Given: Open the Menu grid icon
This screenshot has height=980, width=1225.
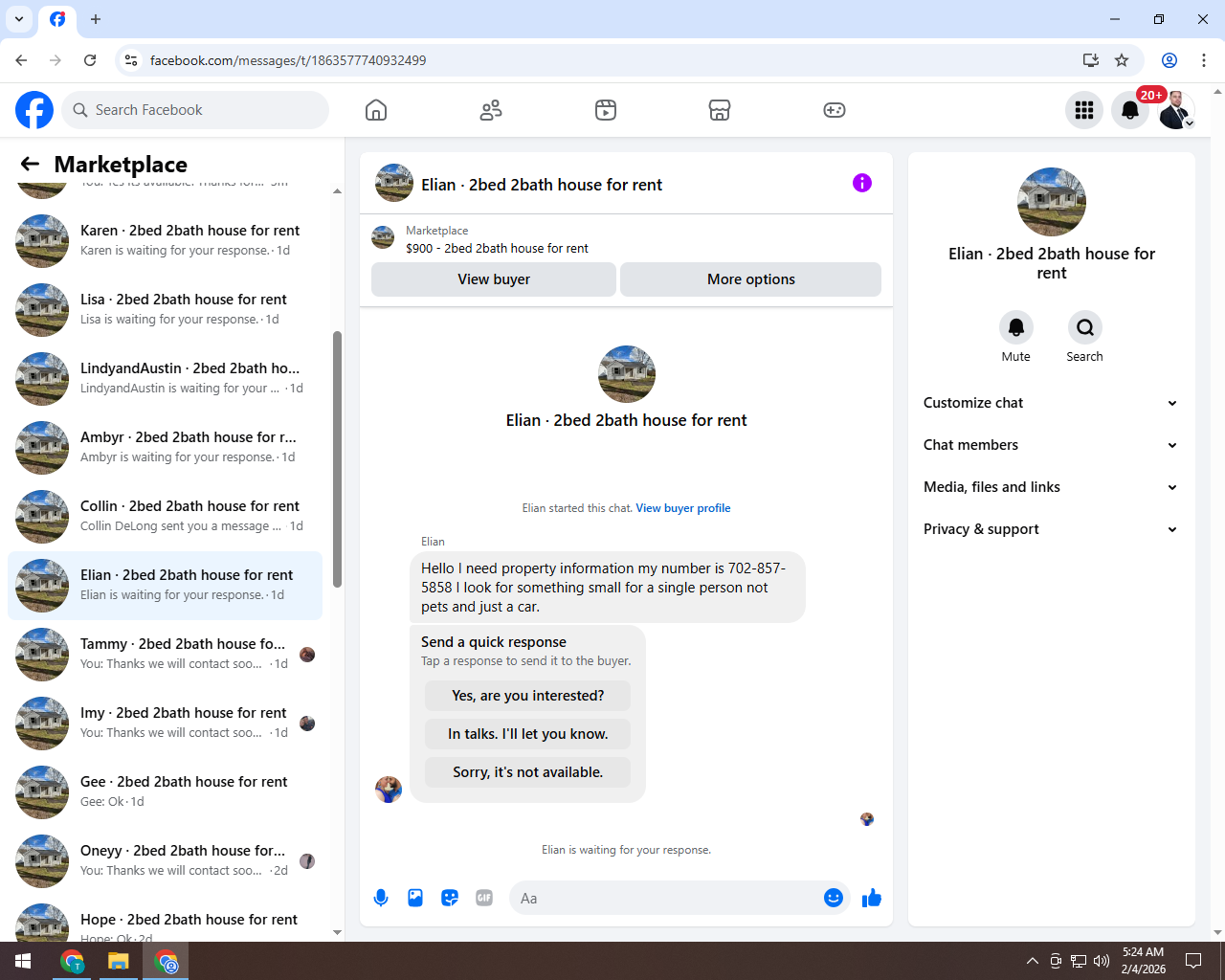Looking at the screenshot, I should [x=1084, y=110].
